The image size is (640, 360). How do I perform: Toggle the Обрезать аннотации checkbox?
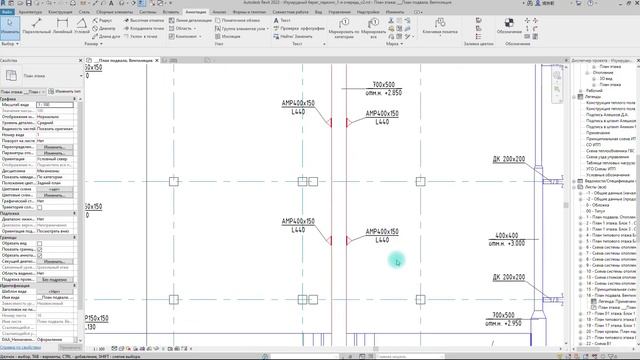pos(40,256)
